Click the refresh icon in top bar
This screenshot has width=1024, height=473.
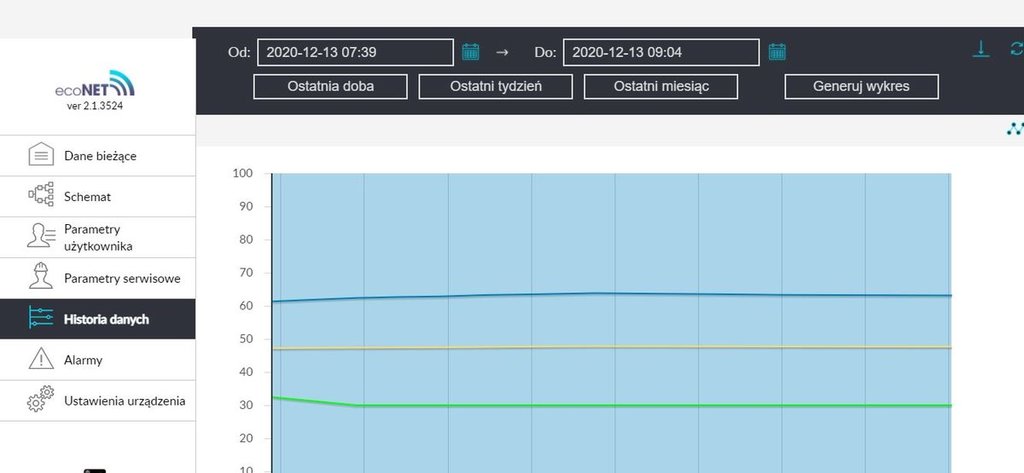[x=1017, y=49]
